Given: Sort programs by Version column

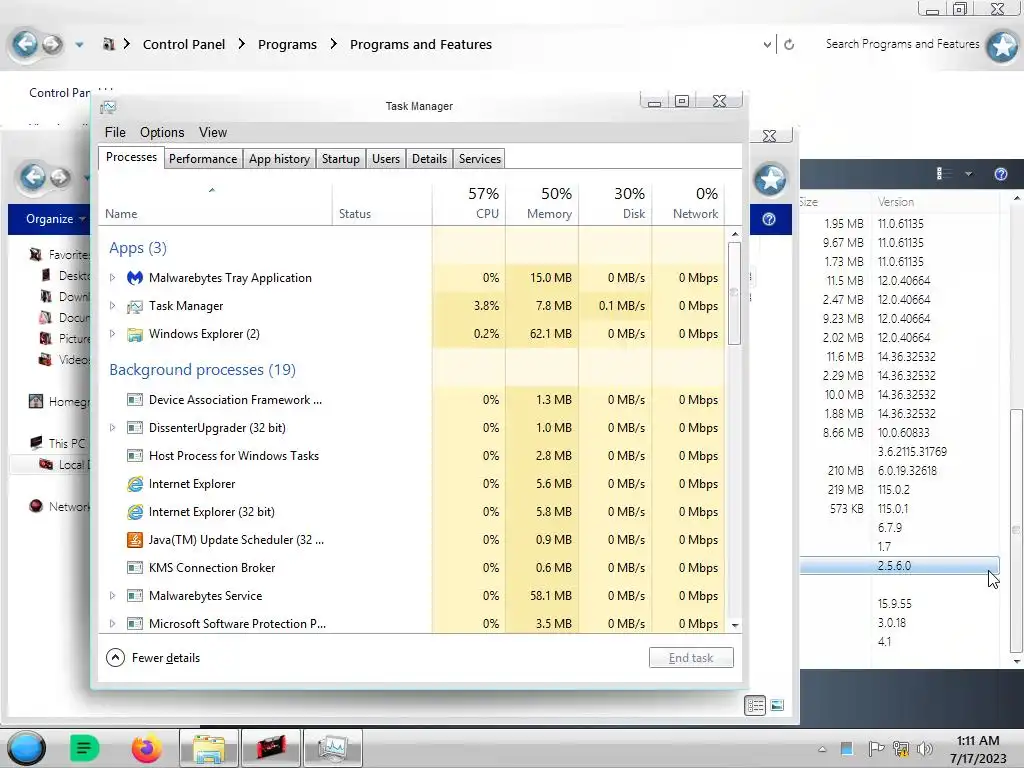Looking at the screenshot, I should coord(934,202).
